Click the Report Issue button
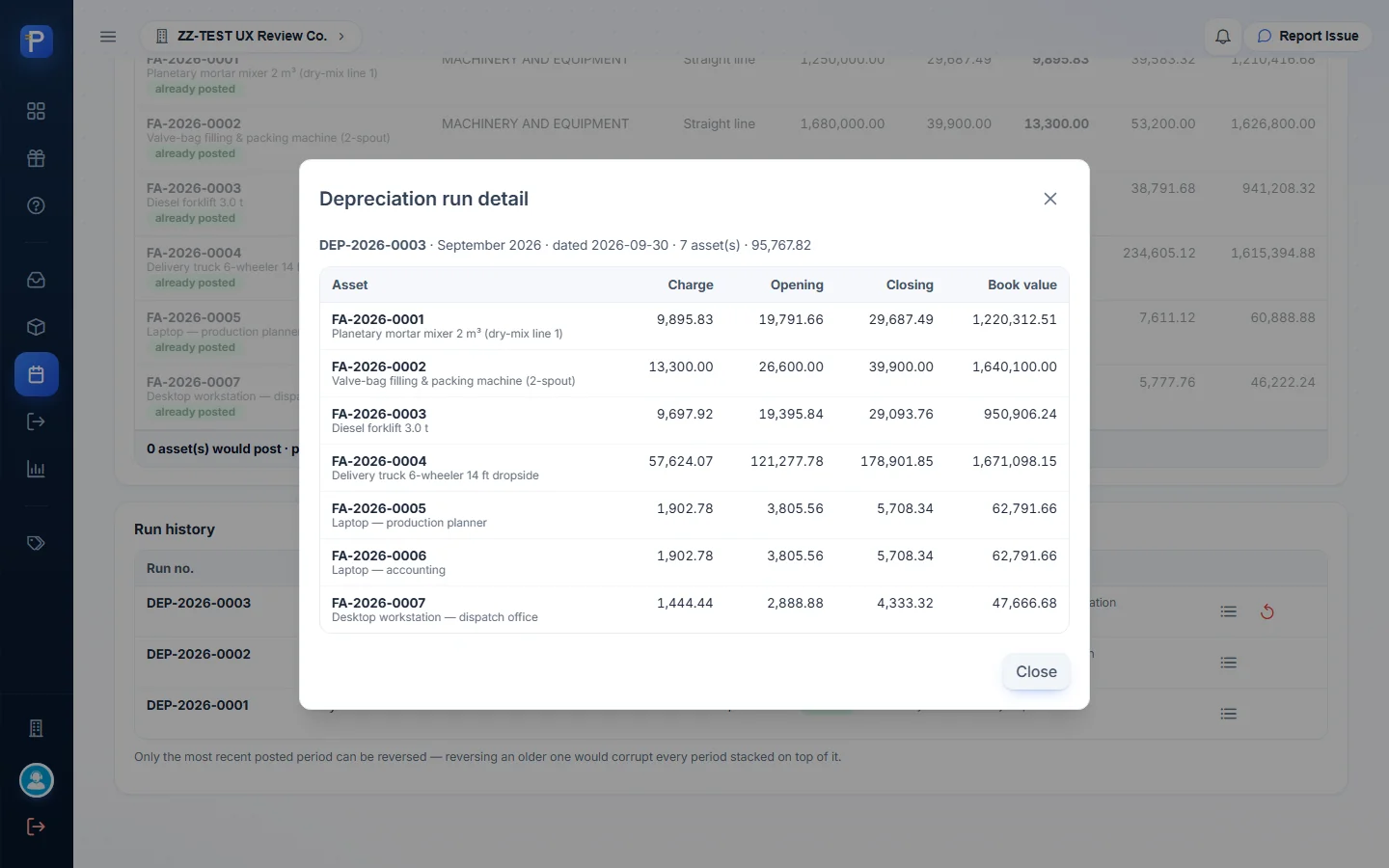Screen dimensions: 1389x868 (x=1308, y=37)
